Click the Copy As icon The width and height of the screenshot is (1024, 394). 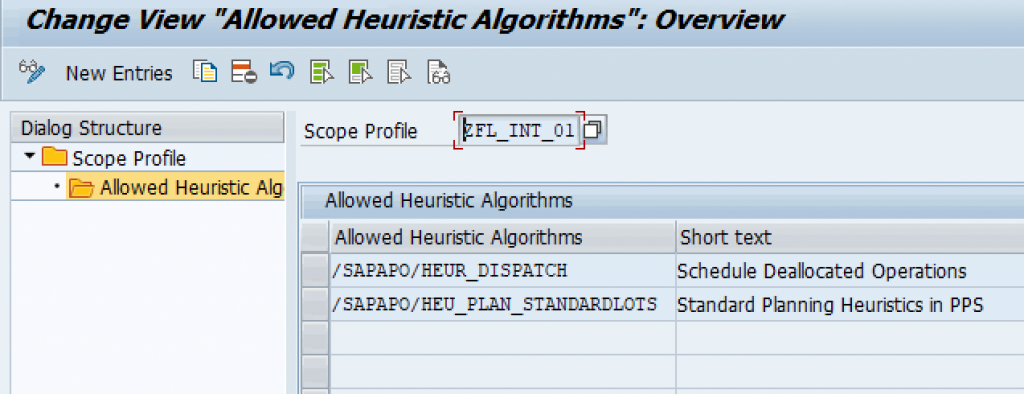[x=204, y=72]
